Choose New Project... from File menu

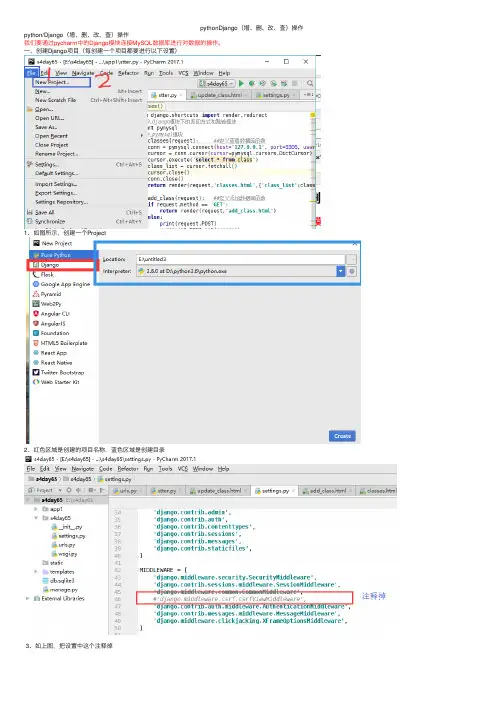(61, 82)
